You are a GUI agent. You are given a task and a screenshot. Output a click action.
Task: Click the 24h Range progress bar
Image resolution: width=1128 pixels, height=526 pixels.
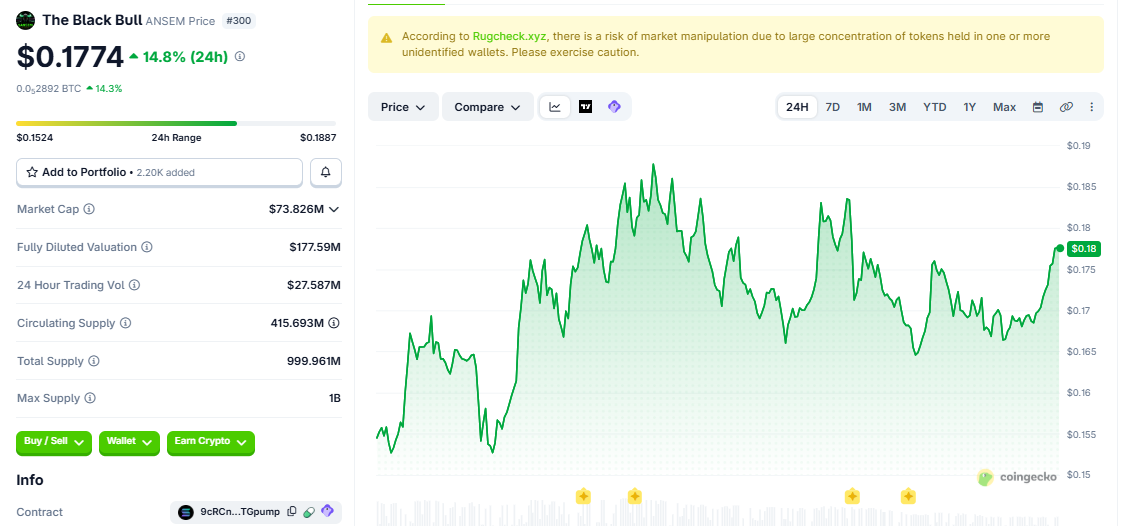point(176,123)
